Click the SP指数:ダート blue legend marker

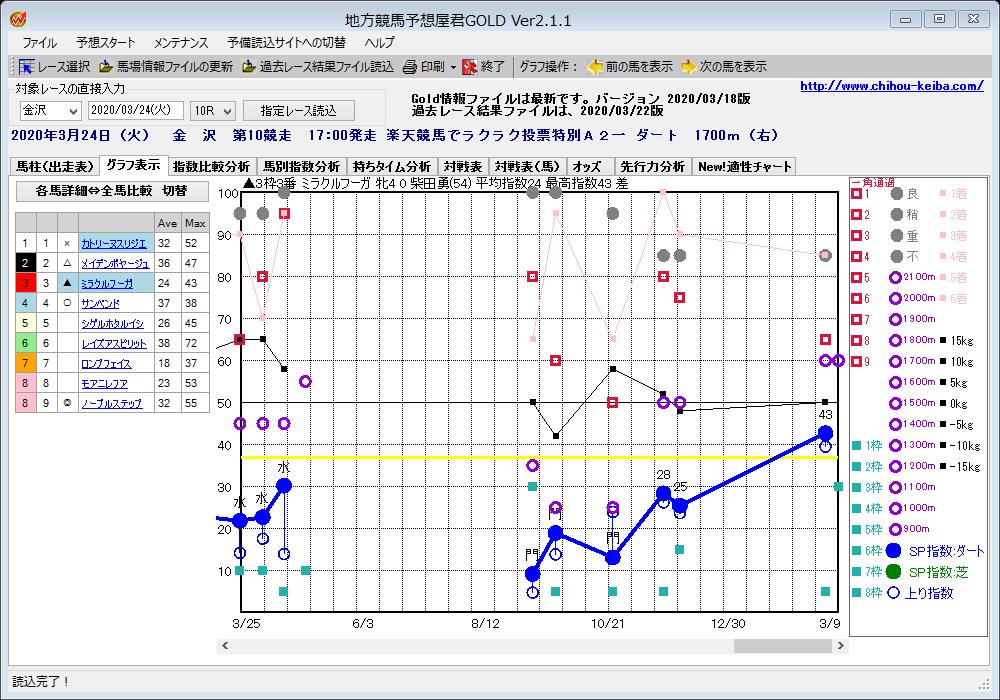894,551
